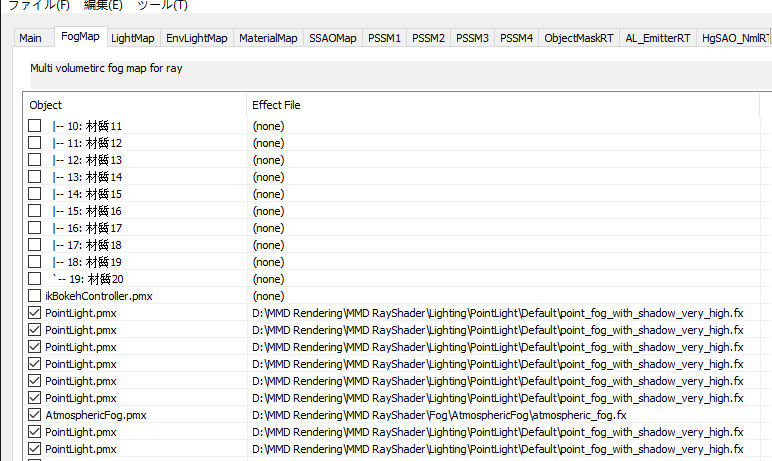Screen dimensions: 772x461
Task: Switch to the ObjectMaskRT tab
Action: [579, 38]
